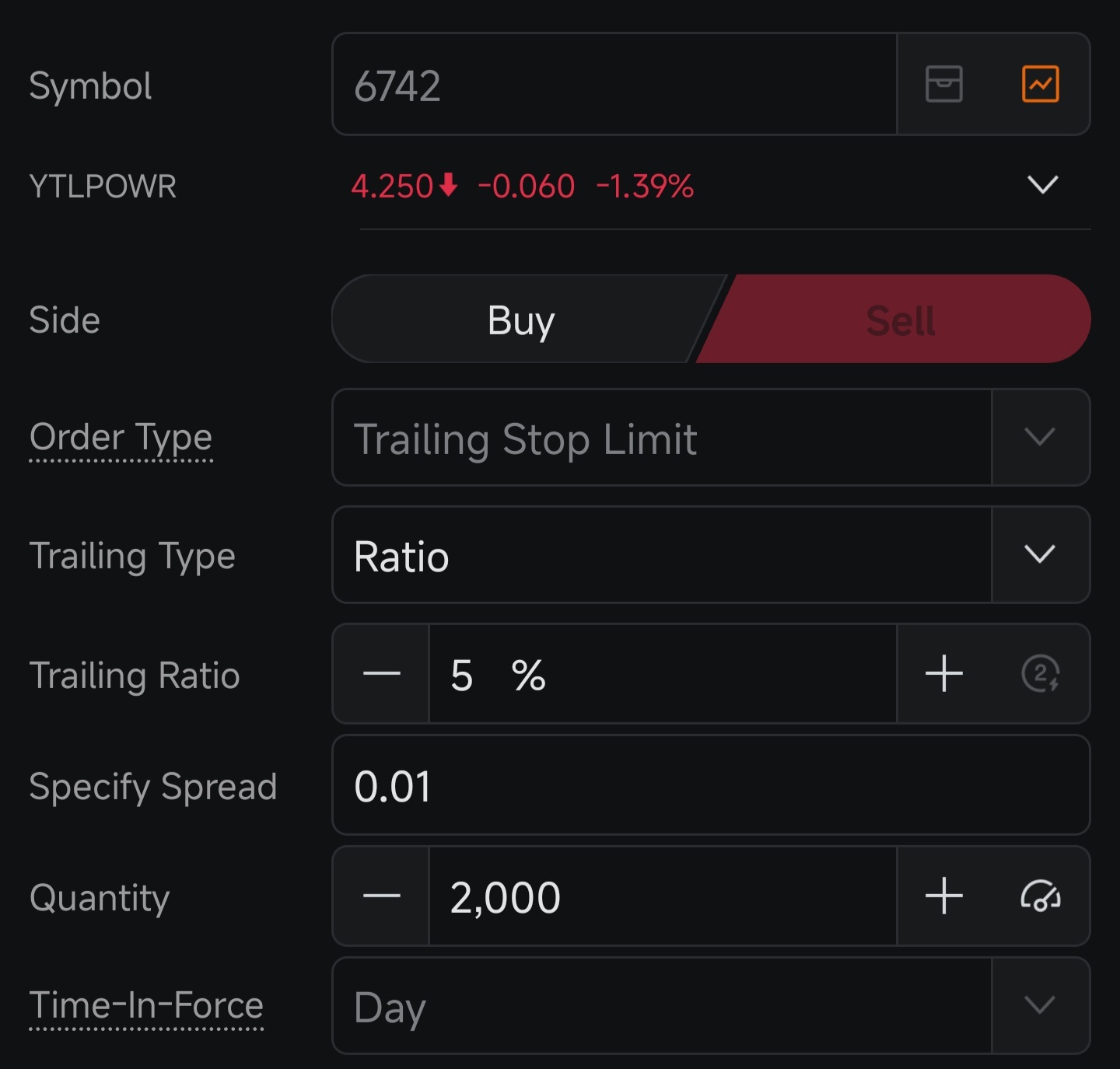Select the Buy side
Viewport: 1120px width, 1069px height.
click(521, 319)
